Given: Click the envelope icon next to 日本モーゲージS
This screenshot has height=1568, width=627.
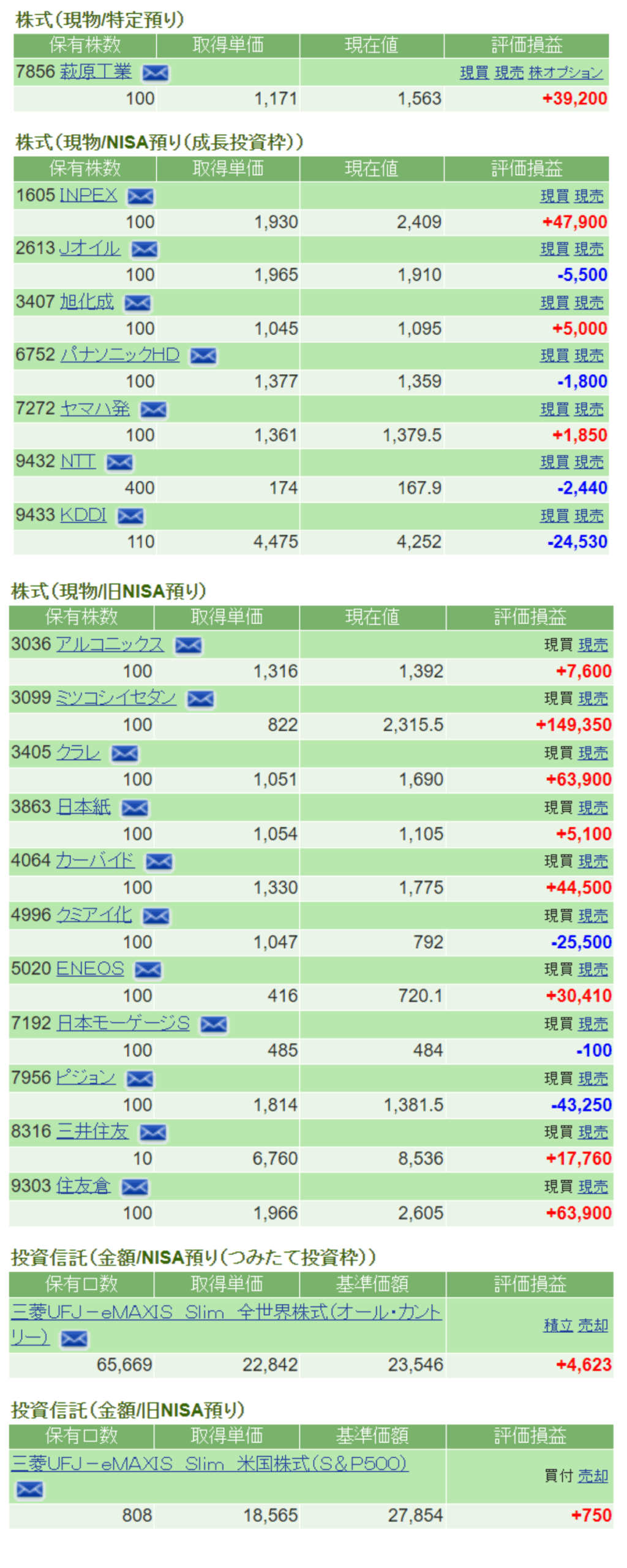Looking at the screenshot, I should click(x=214, y=1024).
